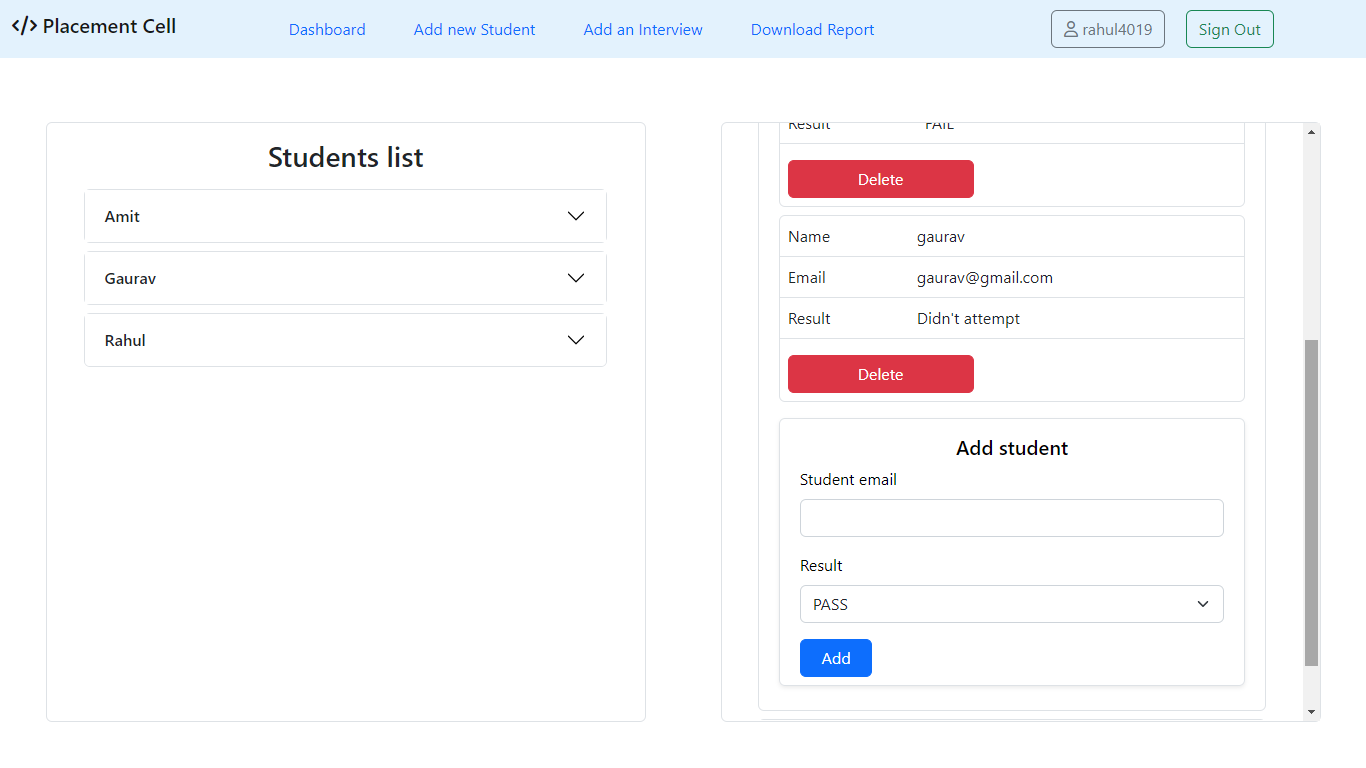Viewport: 1366px width, 768px height.
Task: Click the Placement Cell brand title
Action: click(109, 26)
